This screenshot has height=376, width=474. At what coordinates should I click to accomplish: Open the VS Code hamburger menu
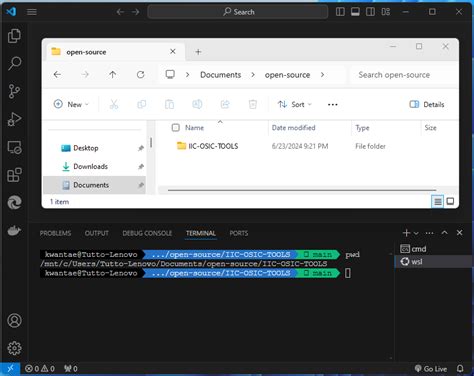pos(32,12)
